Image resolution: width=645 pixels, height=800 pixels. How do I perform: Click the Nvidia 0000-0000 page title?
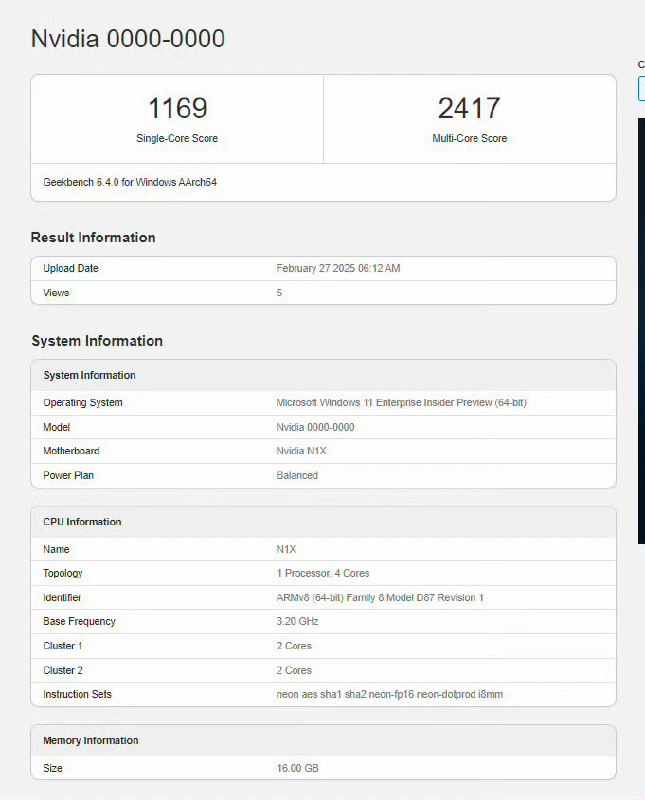[128, 38]
